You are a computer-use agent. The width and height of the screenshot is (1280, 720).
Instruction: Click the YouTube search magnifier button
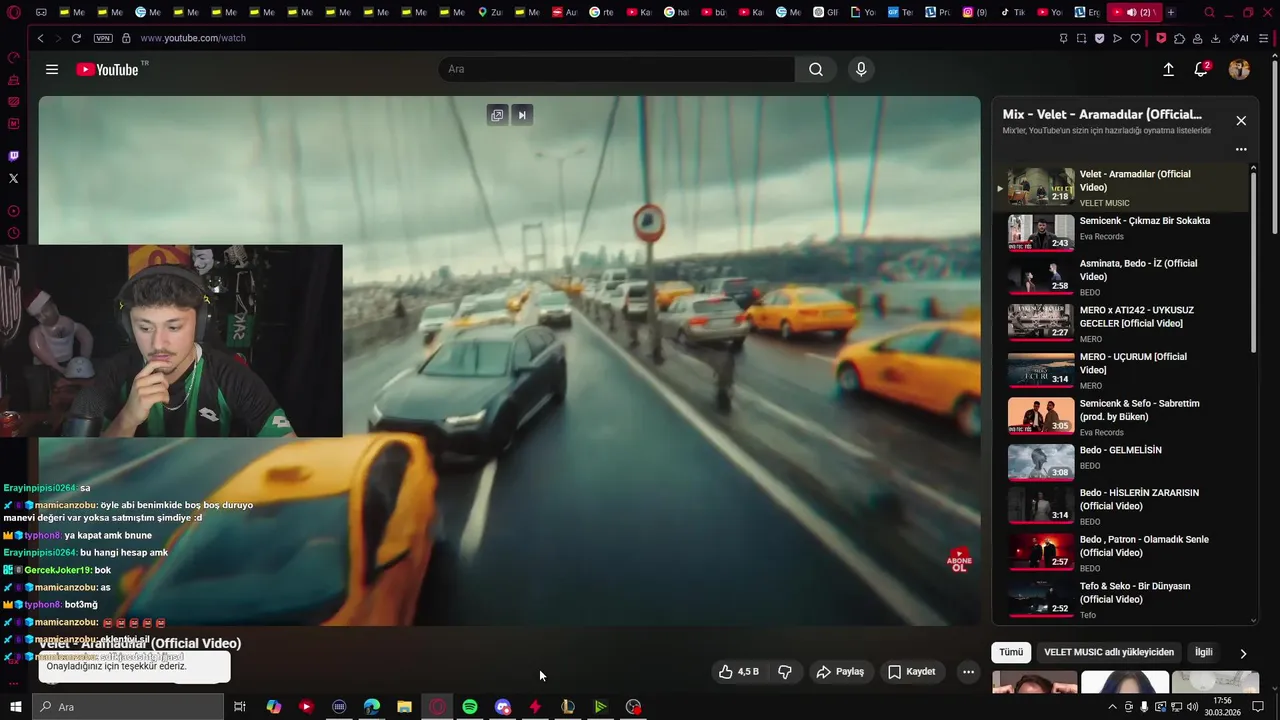point(816,69)
